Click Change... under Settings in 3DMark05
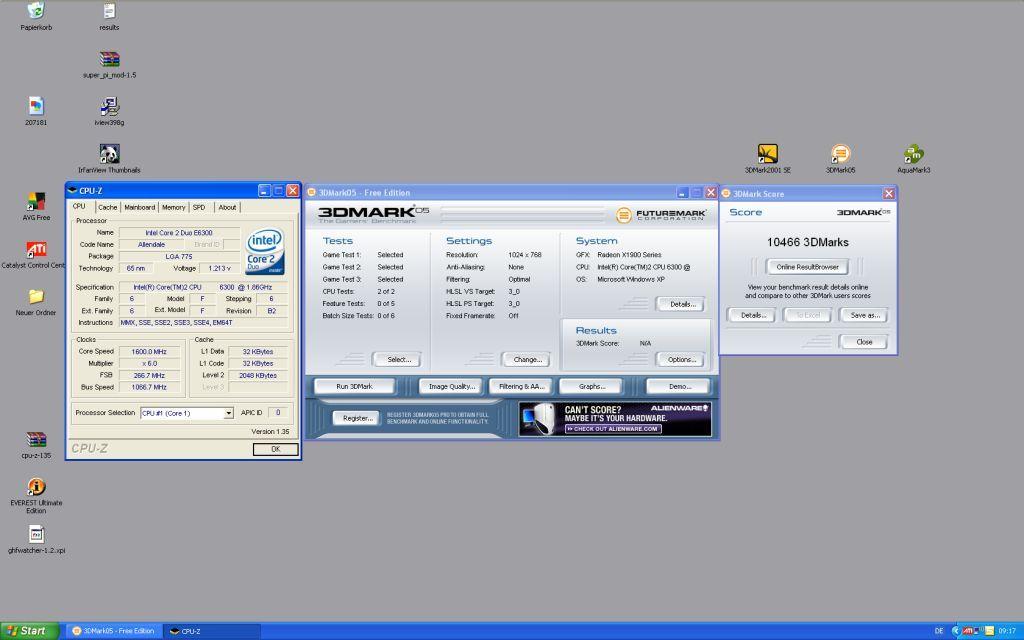Viewport: 1024px width, 640px height. pyautogui.click(x=528, y=359)
